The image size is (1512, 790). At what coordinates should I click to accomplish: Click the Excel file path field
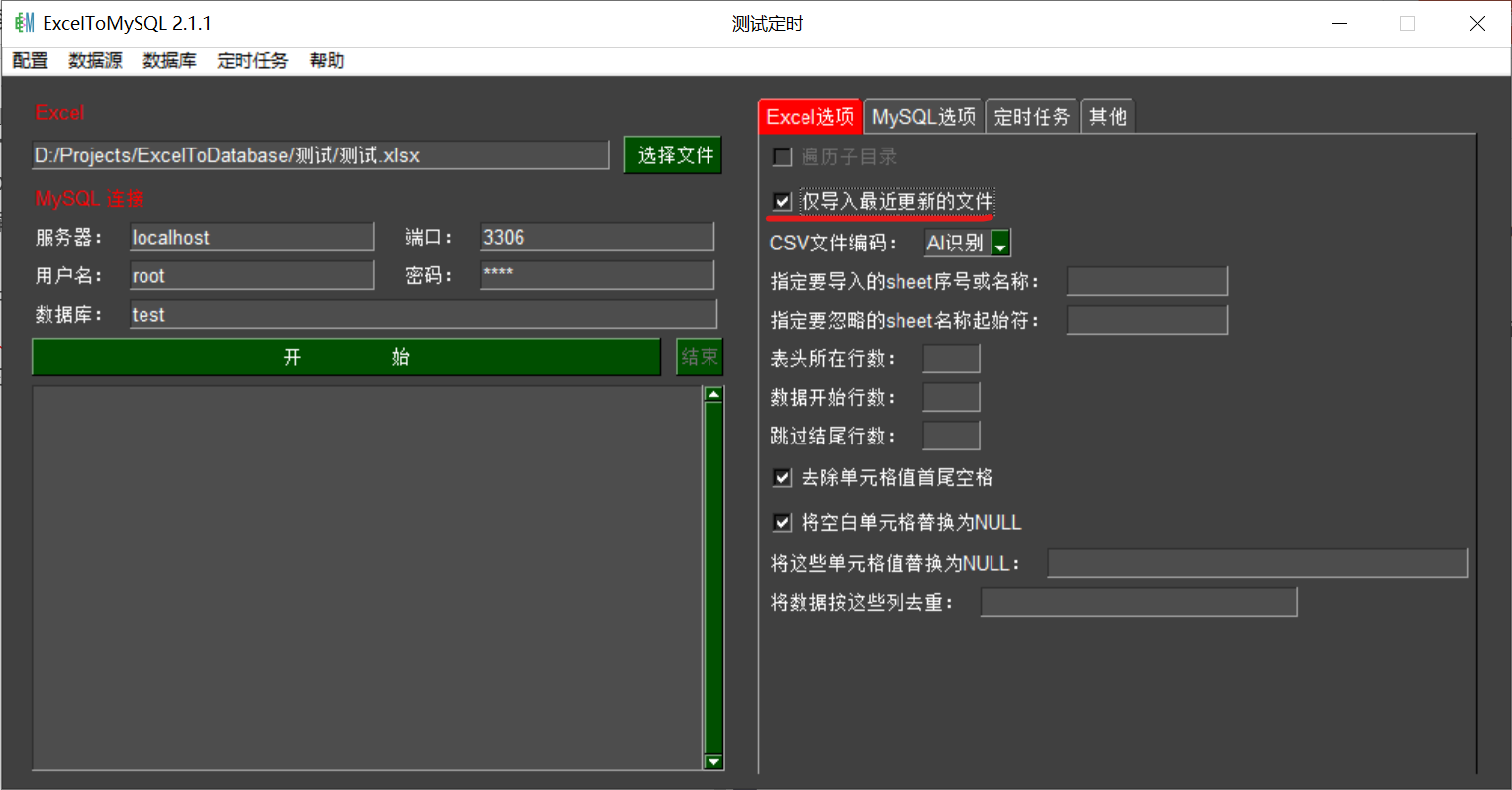point(321,155)
